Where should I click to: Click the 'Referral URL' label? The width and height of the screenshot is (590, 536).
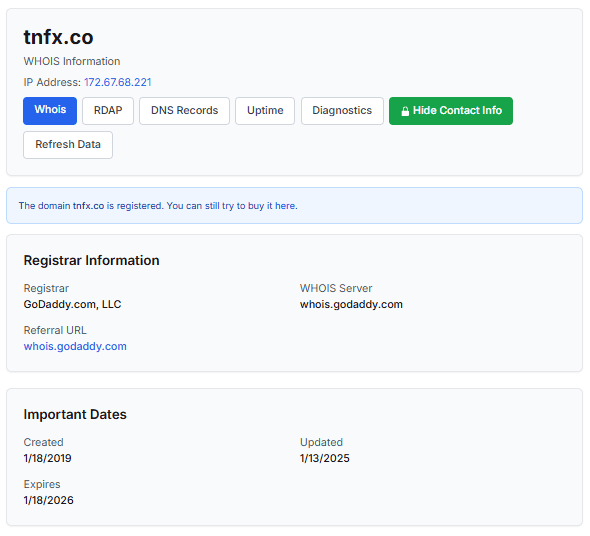[x=55, y=330]
